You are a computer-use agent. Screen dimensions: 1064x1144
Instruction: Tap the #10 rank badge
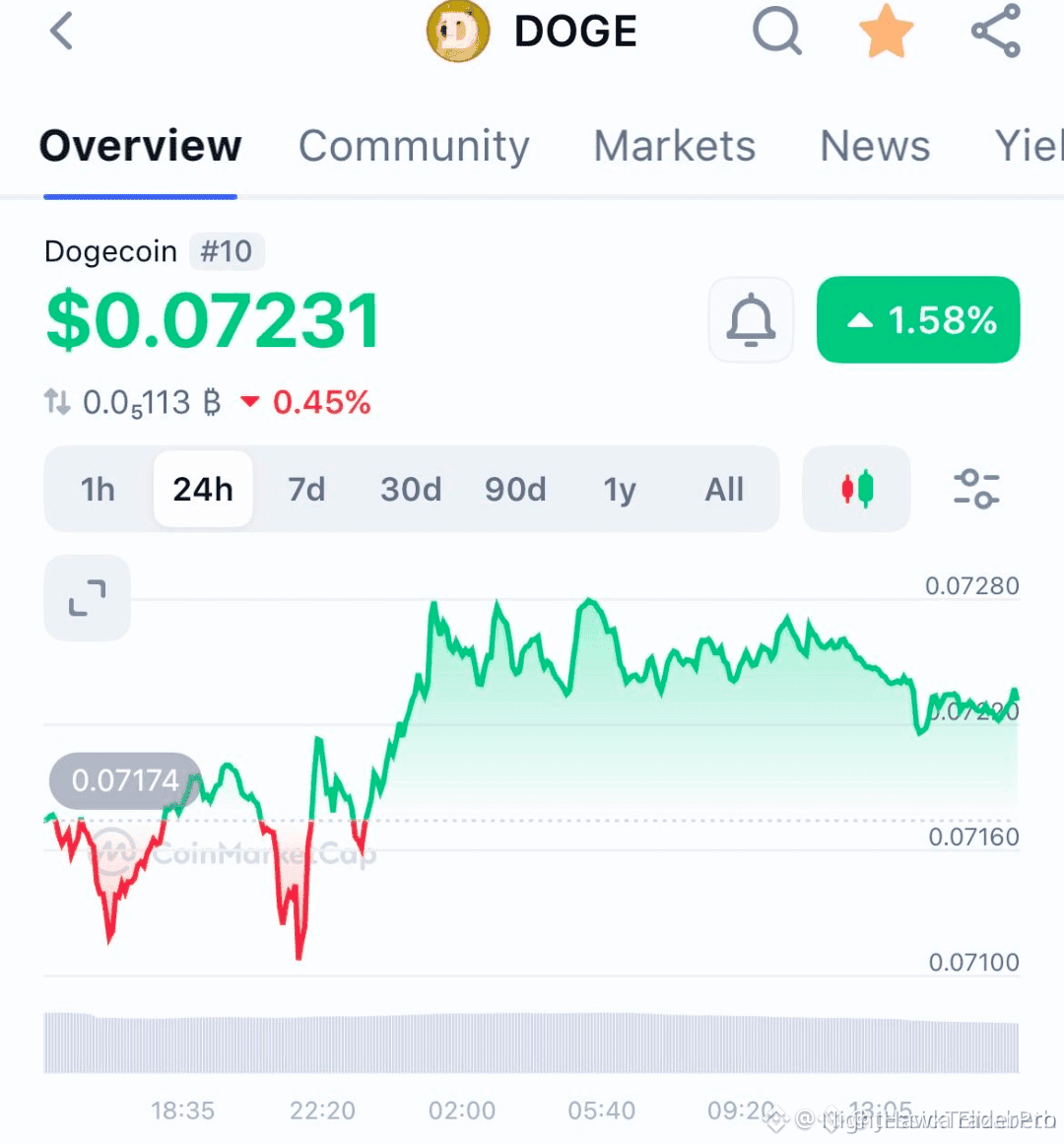pyautogui.click(x=227, y=251)
